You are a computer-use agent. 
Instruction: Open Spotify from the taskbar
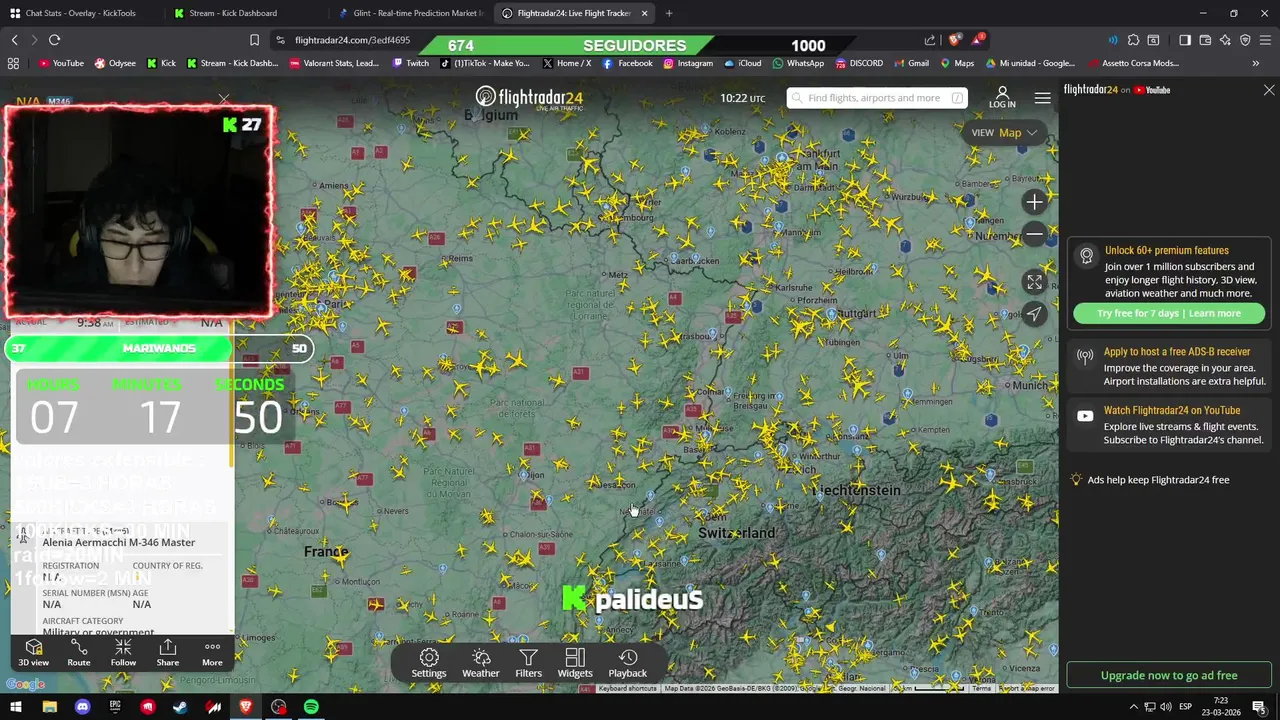pyautogui.click(x=311, y=707)
